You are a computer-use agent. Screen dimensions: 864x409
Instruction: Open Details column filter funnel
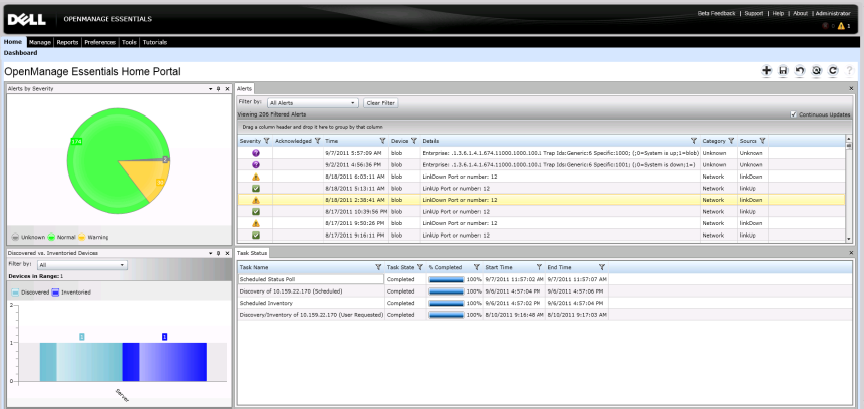(x=694, y=141)
